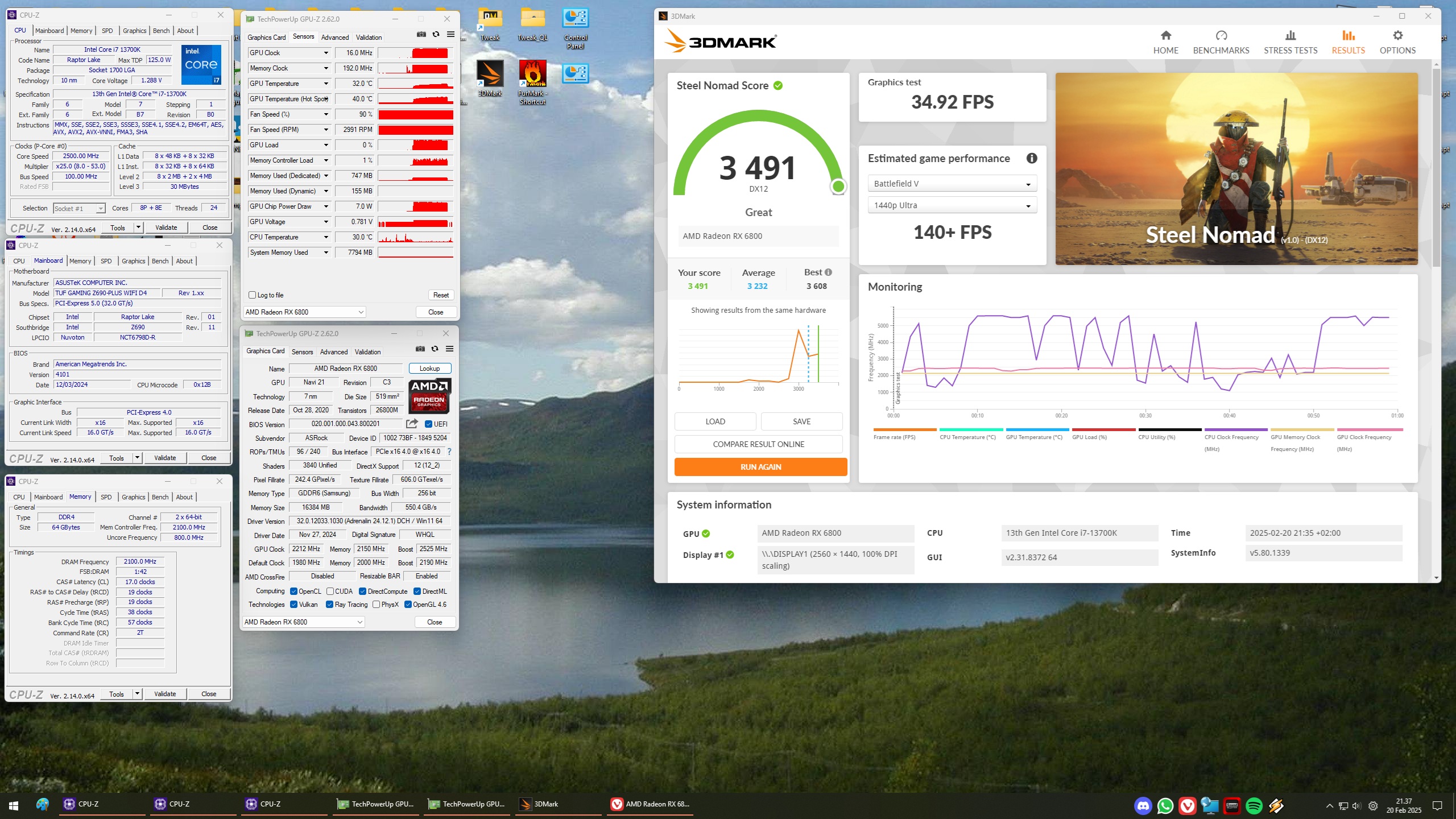The width and height of the screenshot is (1456, 819).
Task: Click the BIOS export share icon in GPU-Z
Action: point(412,424)
